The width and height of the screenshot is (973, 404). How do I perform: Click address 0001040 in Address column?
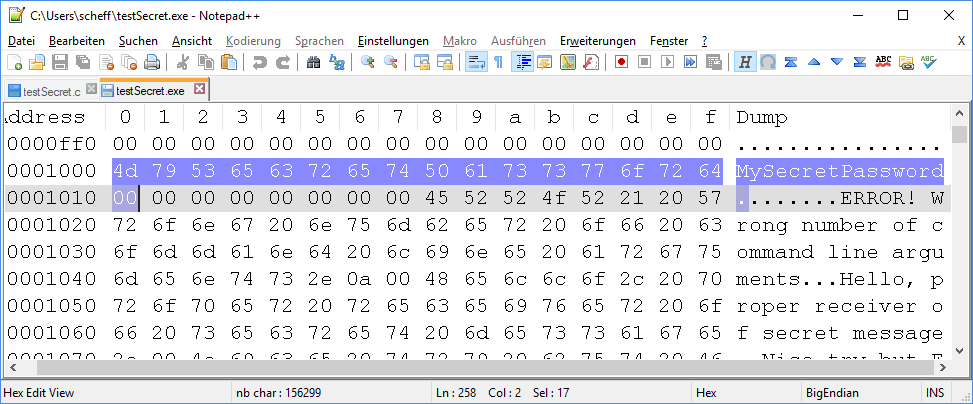point(52,279)
